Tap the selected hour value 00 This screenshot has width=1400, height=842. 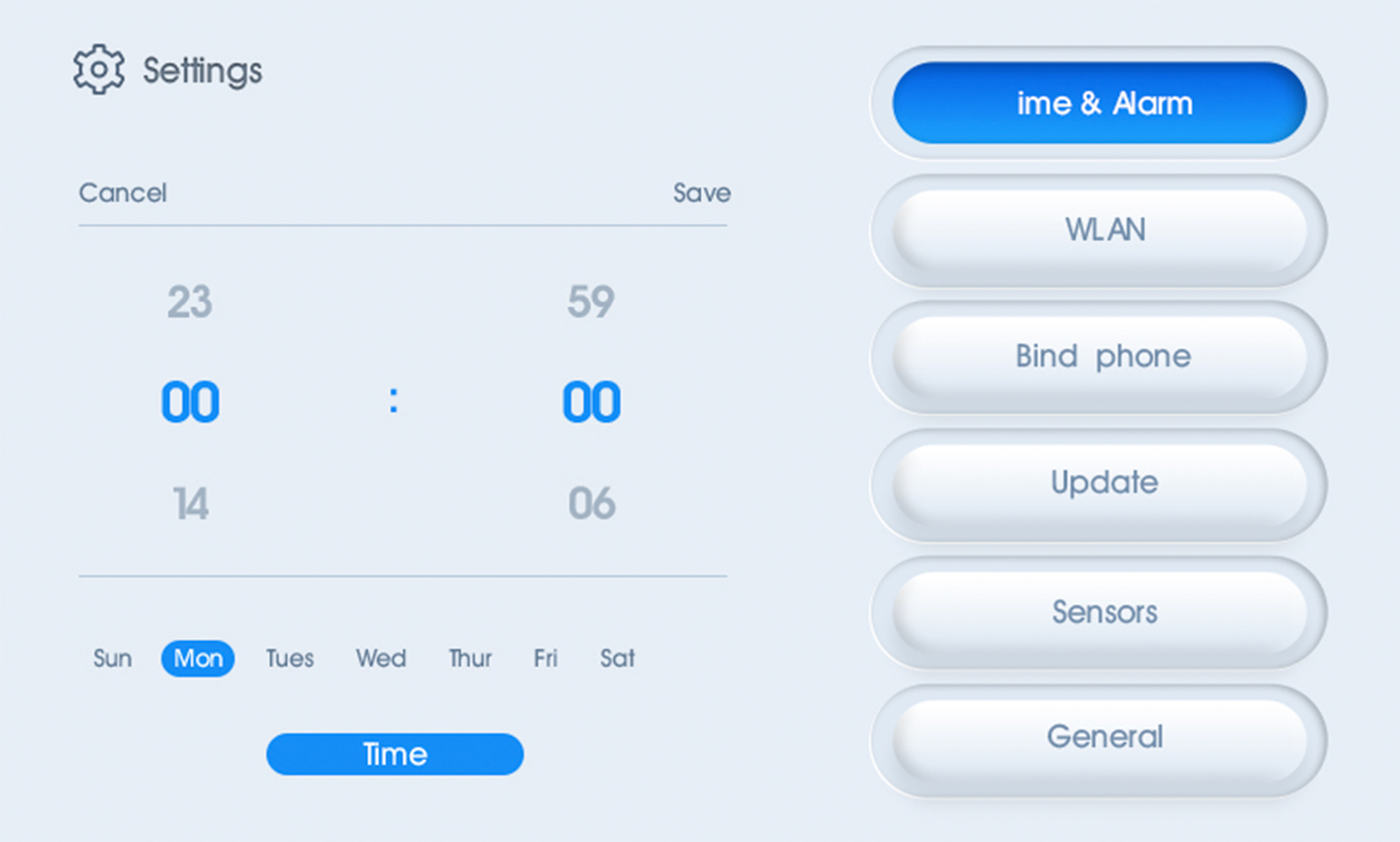pyautogui.click(x=190, y=402)
